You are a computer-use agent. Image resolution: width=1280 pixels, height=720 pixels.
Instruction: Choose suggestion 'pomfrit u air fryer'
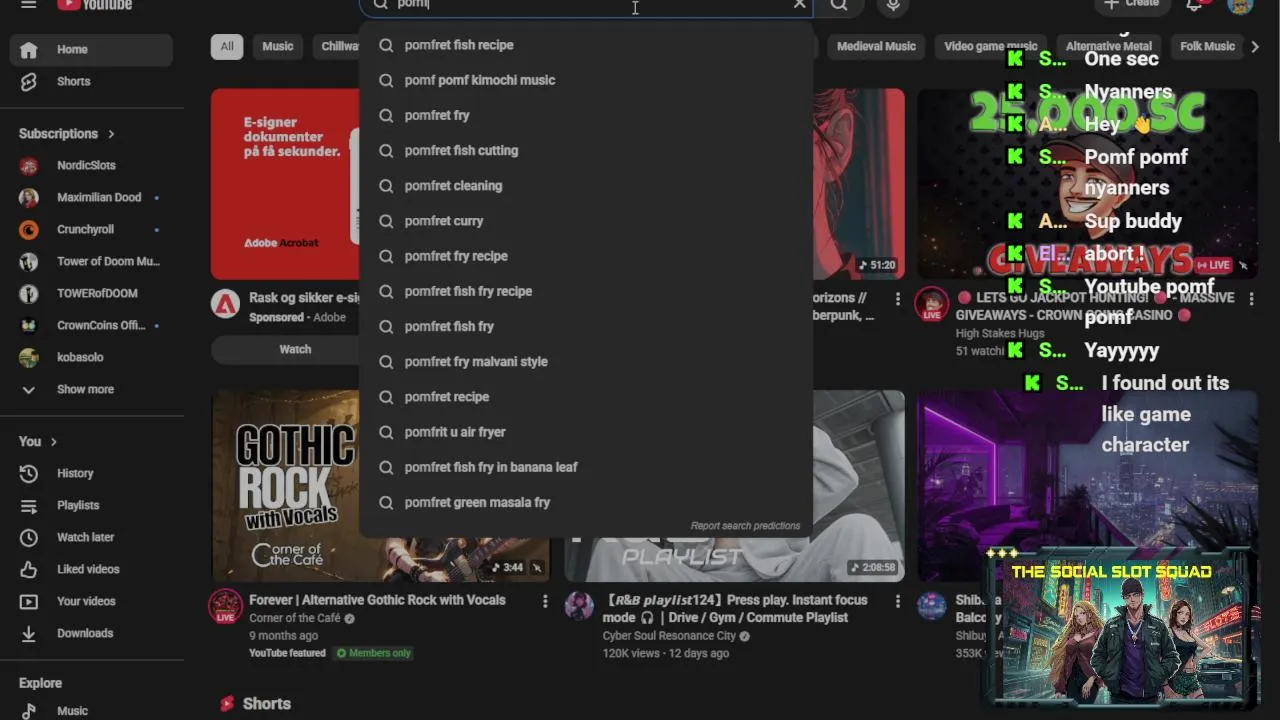click(x=586, y=432)
